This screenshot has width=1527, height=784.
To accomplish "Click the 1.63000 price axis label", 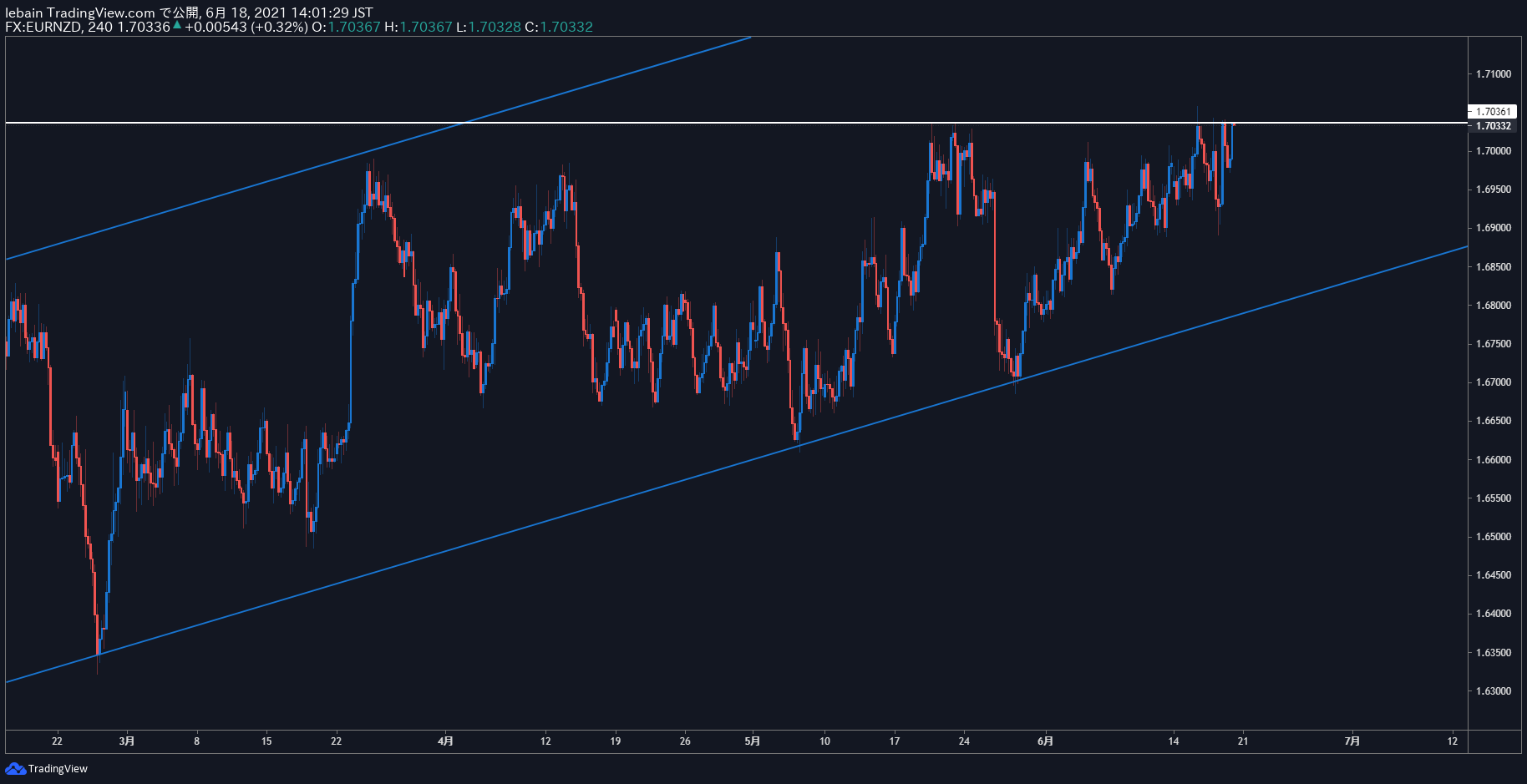I will (x=1493, y=691).
